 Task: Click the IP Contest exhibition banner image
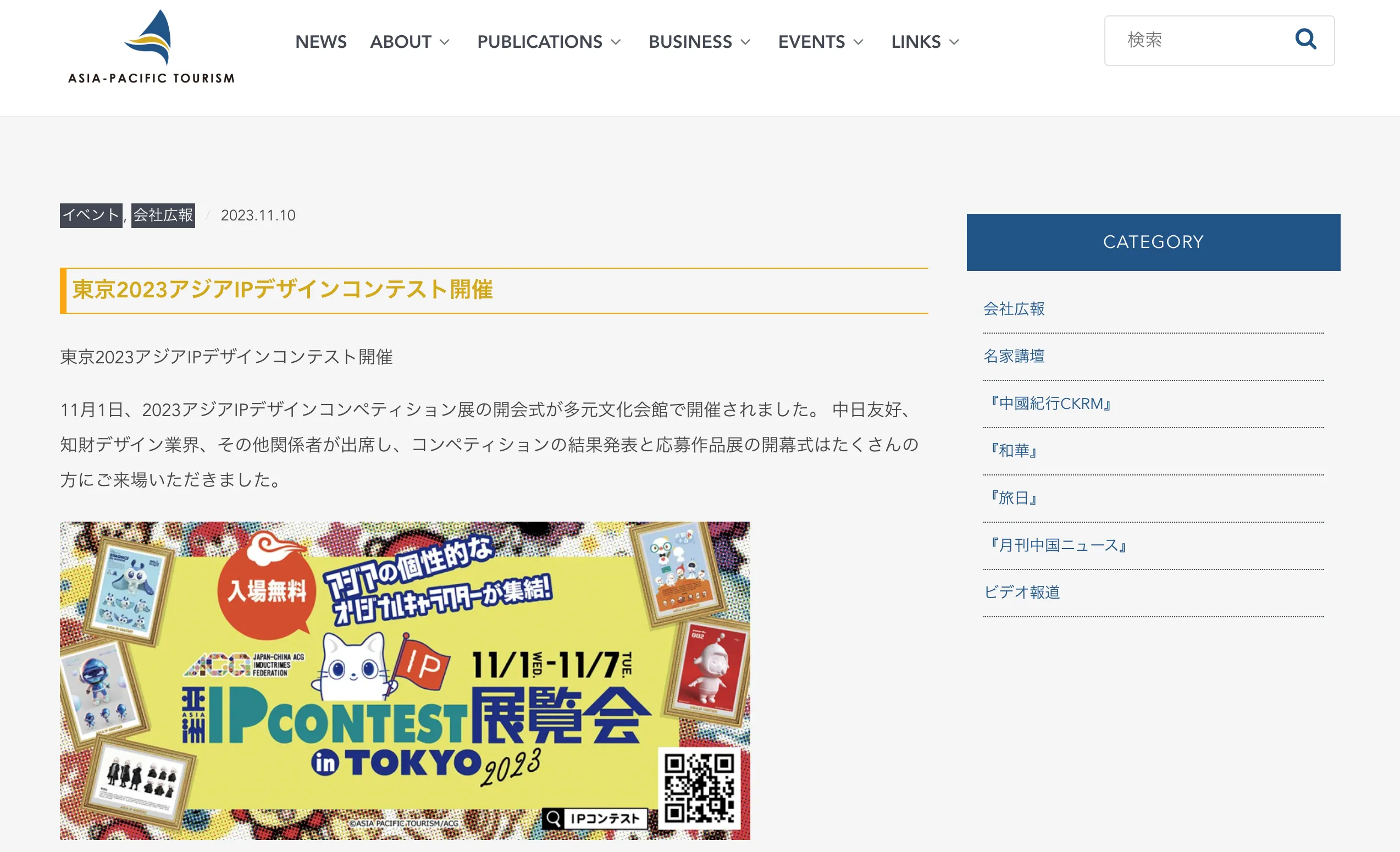tap(405, 681)
